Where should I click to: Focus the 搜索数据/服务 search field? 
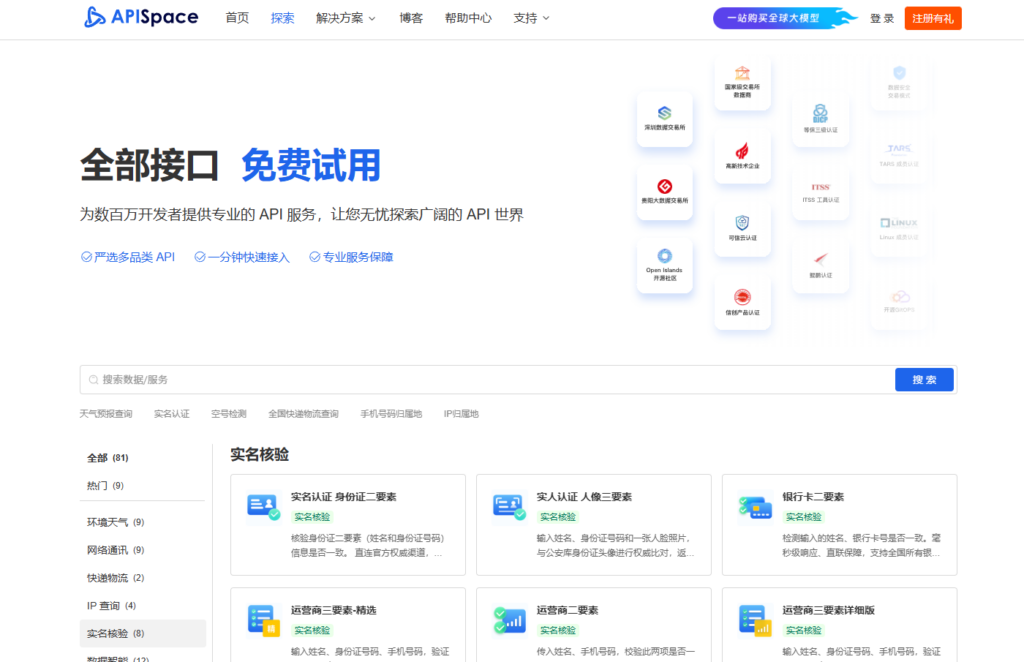pos(490,380)
